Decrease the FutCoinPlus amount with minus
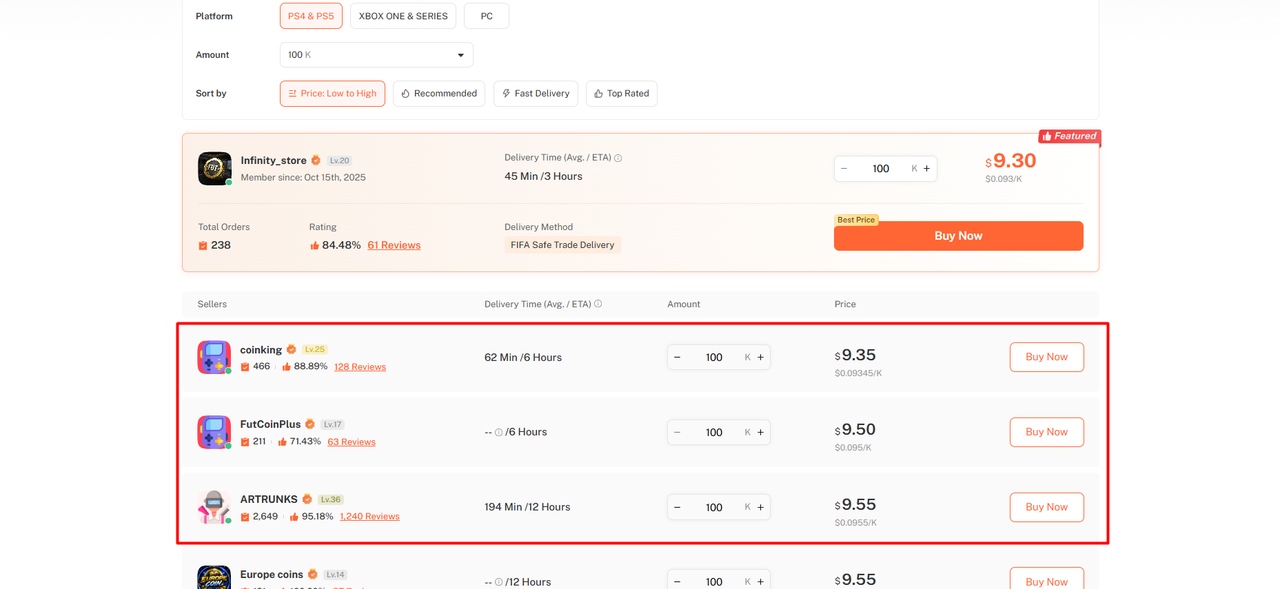 [x=677, y=432]
